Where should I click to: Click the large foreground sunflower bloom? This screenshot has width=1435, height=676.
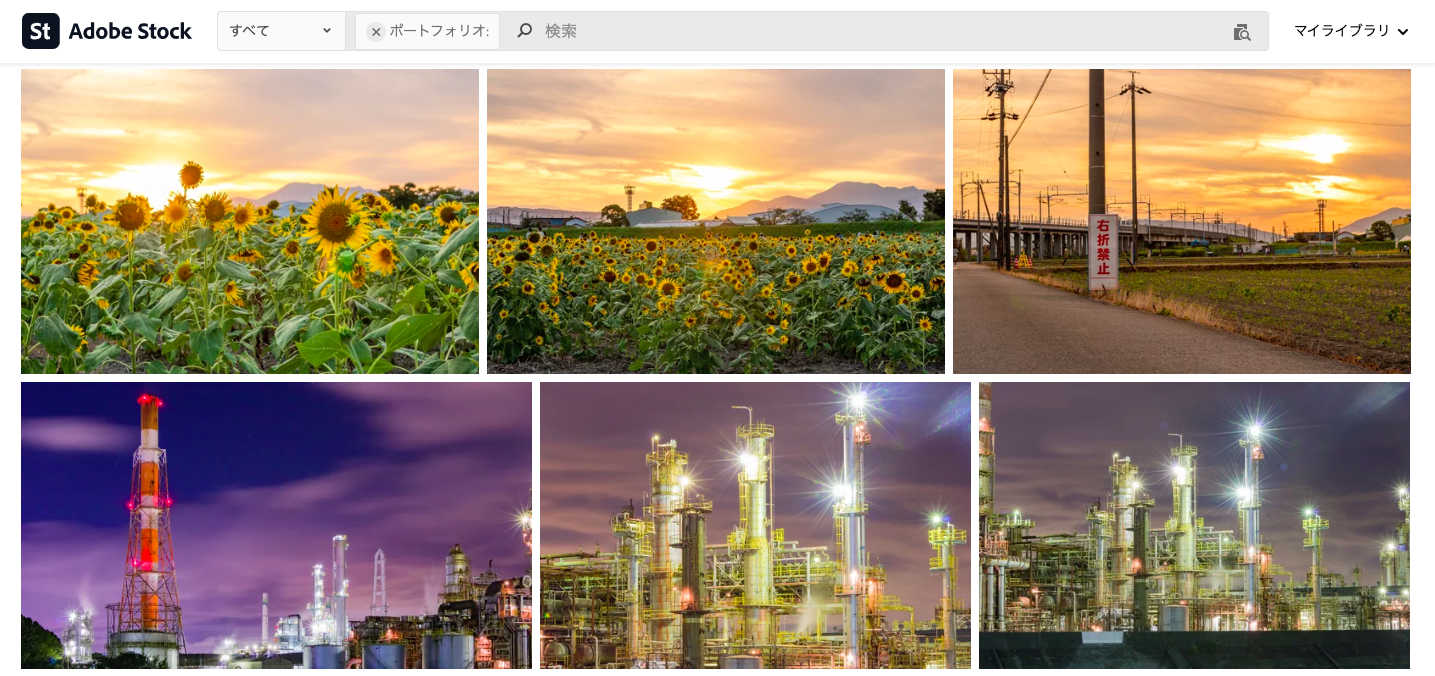[x=334, y=222]
